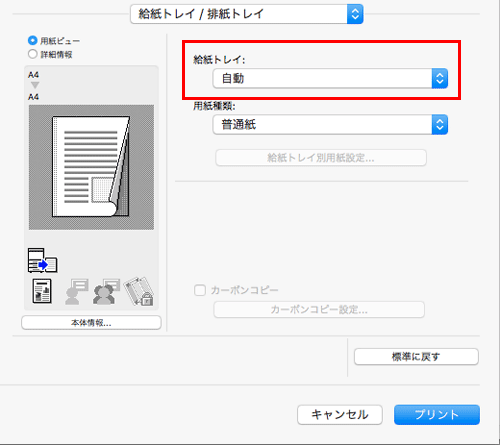Screen dimensions: 500x445
Task: Click the stepper arrows on 普通紙 dropdown
Action: tap(440, 125)
